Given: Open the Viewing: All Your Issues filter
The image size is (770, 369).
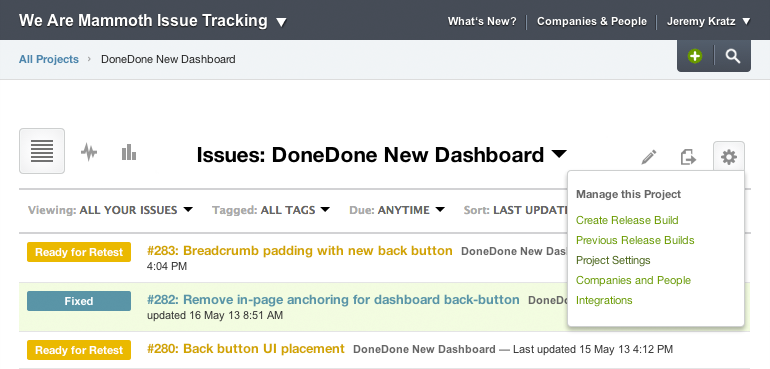Looking at the screenshot, I should click(110, 210).
